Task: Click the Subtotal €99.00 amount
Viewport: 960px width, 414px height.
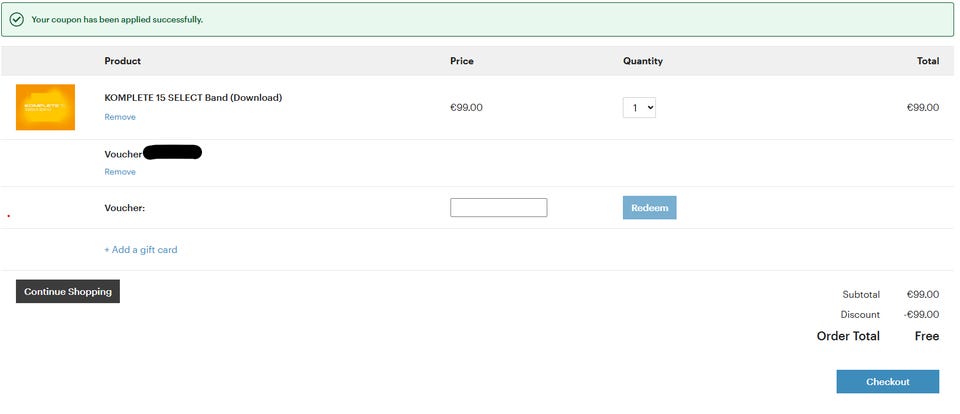Action: point(923,295)
